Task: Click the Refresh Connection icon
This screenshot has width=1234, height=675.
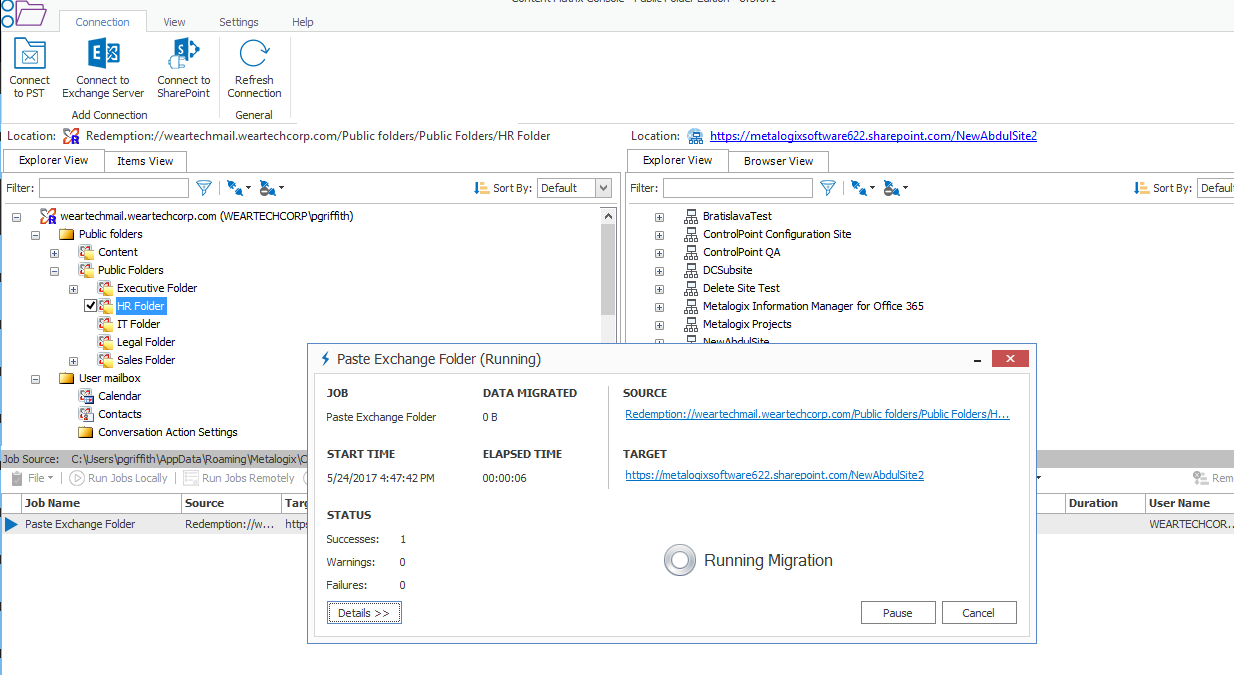Action: pyautogui.click(x=254, y=54)
